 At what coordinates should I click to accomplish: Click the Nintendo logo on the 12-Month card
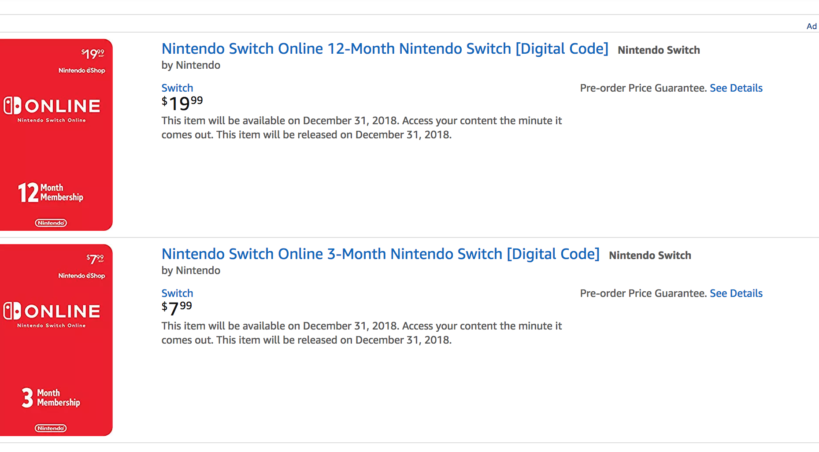(51, 223)
